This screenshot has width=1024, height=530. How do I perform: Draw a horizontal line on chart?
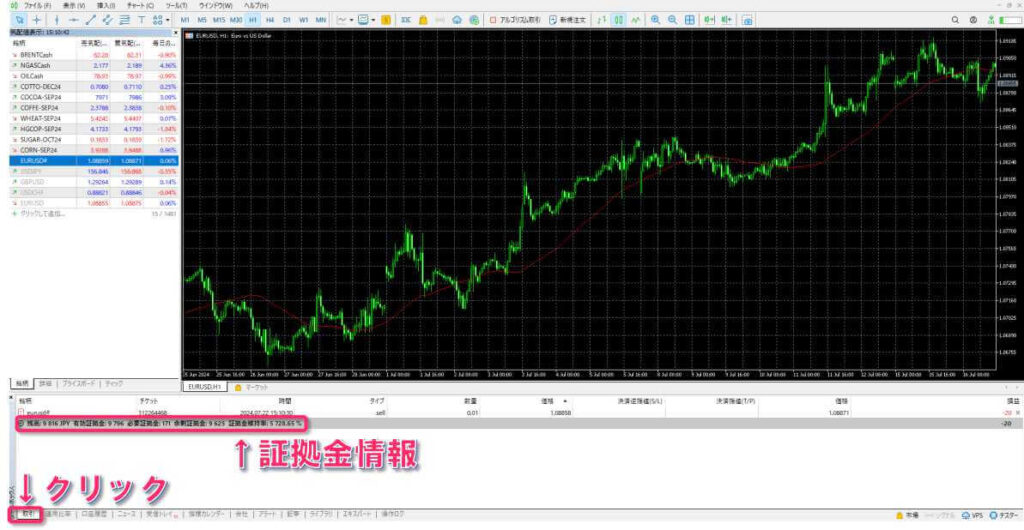point(74,20)
